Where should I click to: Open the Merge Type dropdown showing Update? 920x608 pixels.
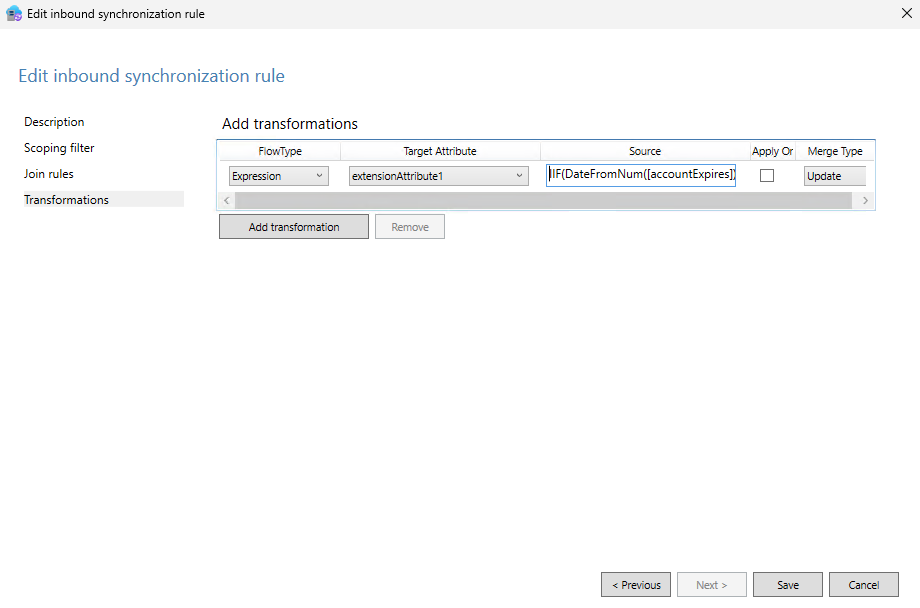click(x=834, y=175)
